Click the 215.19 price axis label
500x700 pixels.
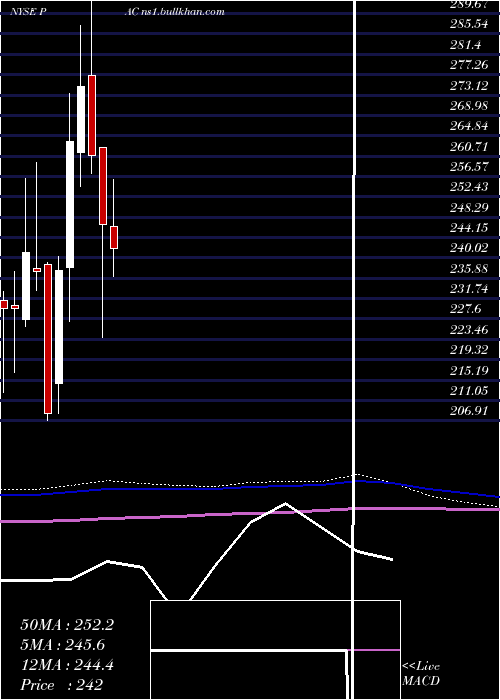coord(469,371)
